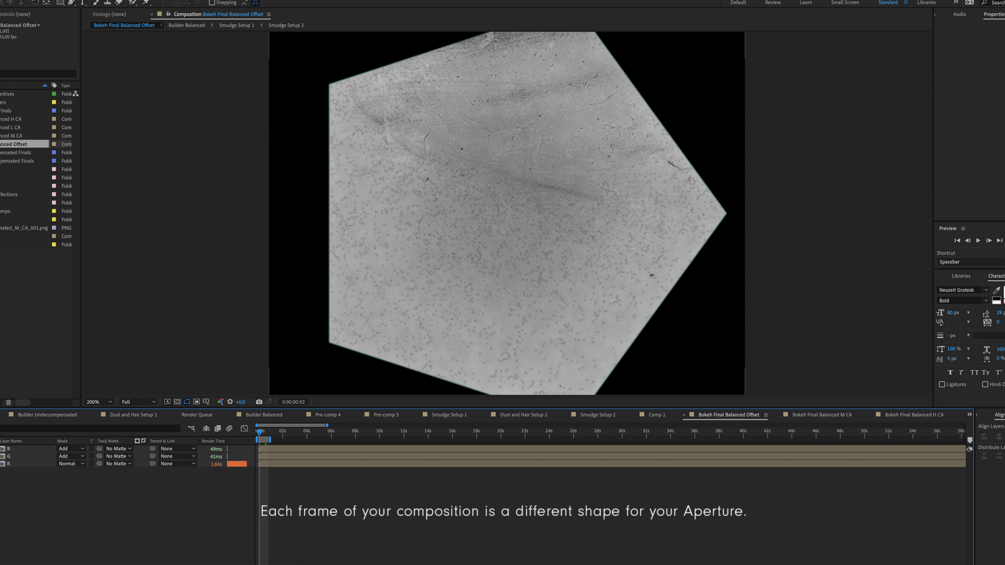
Task: Click the motion blur icon in the timeline
Action: [x=229, y=429]
